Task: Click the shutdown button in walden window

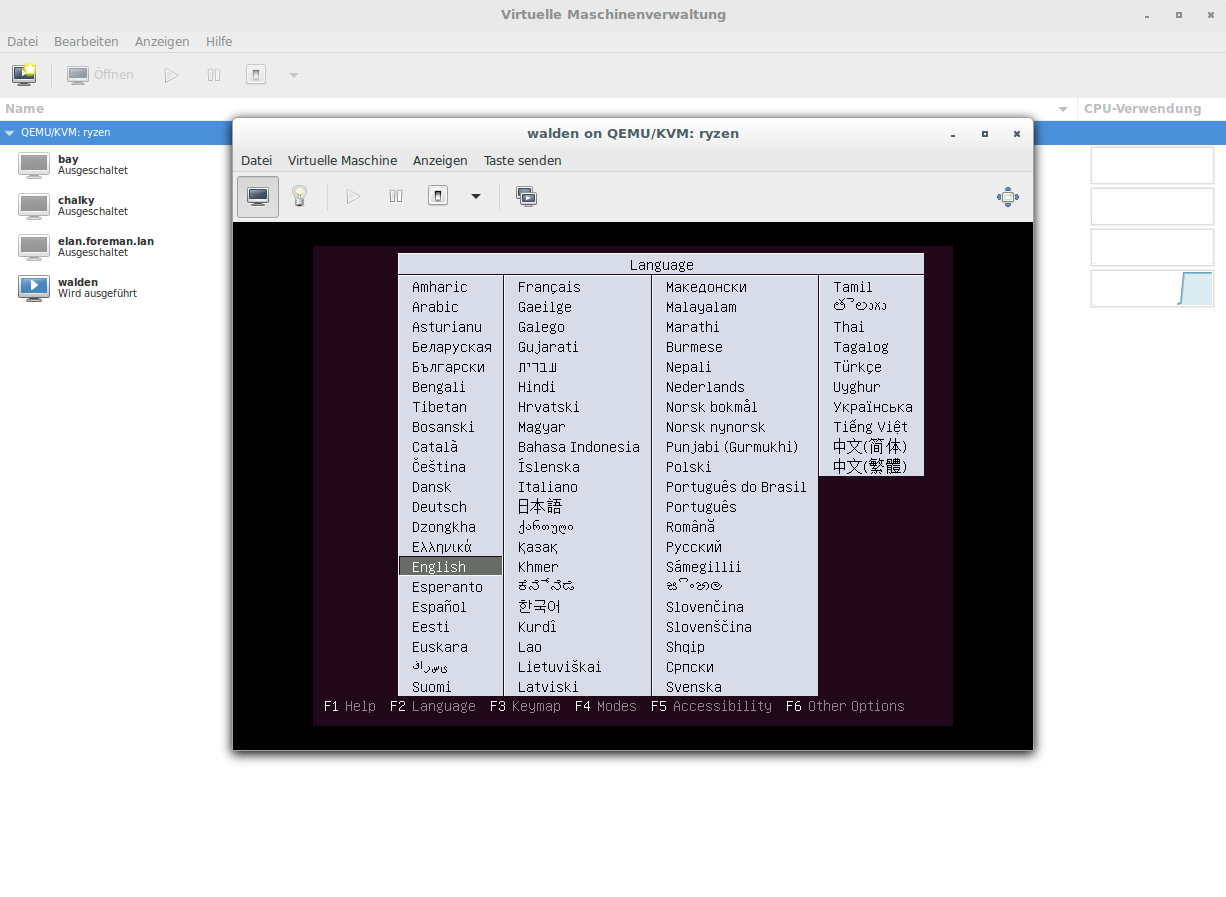Action: (438, 197)
